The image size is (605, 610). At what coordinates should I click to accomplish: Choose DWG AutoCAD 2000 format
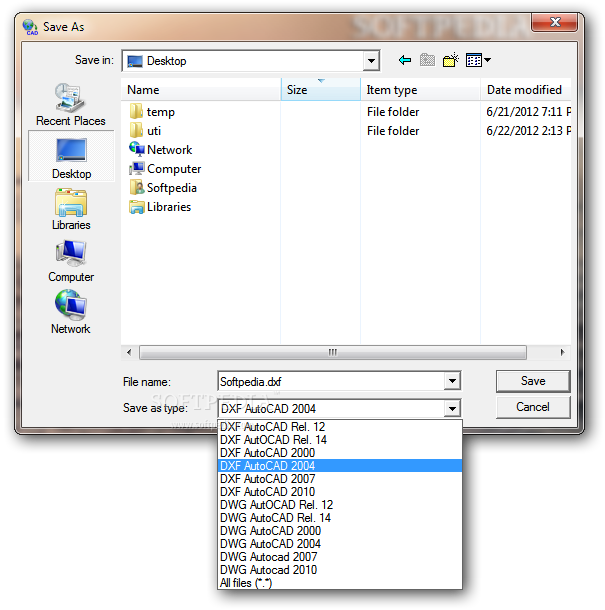coord(340,531)
